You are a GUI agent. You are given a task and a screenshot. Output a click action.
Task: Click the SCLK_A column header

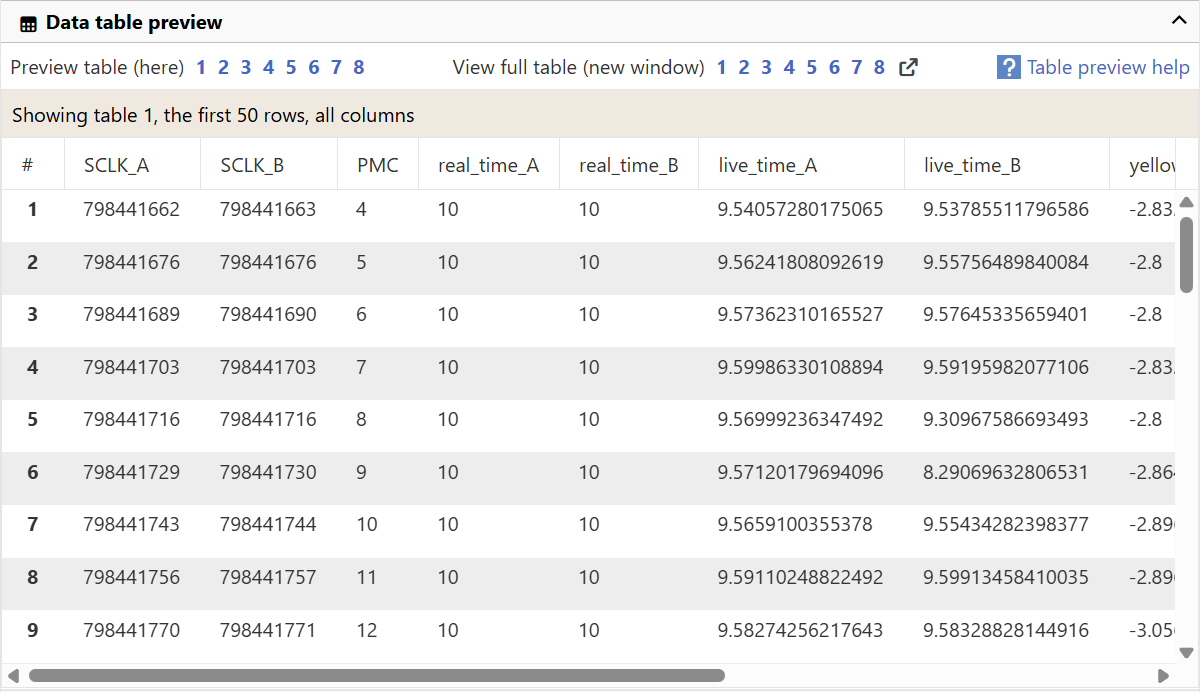pos(116,166)
